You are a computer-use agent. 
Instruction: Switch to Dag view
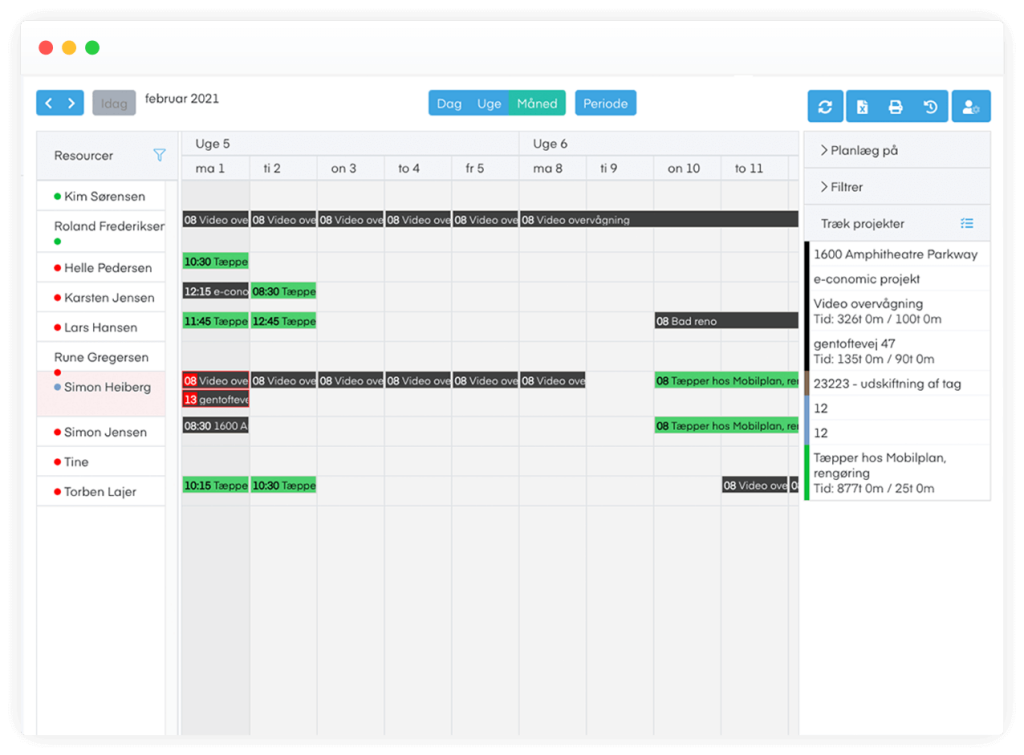click(449, 103)
